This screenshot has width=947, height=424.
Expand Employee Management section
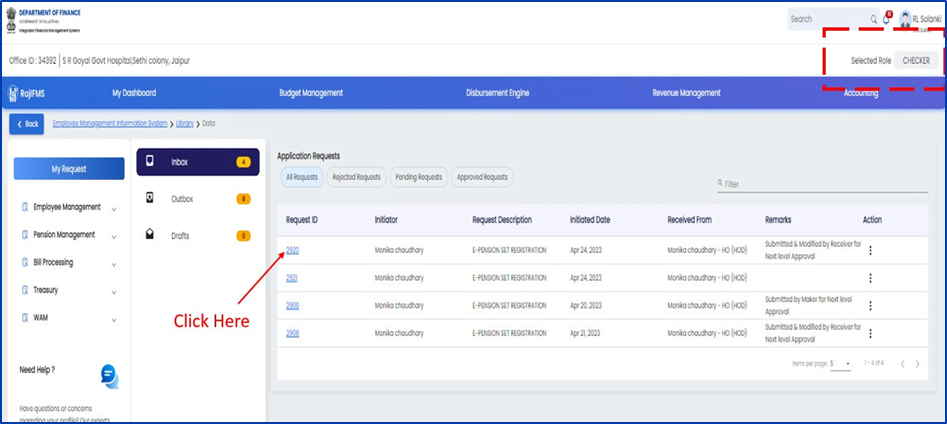pos(114,210)
